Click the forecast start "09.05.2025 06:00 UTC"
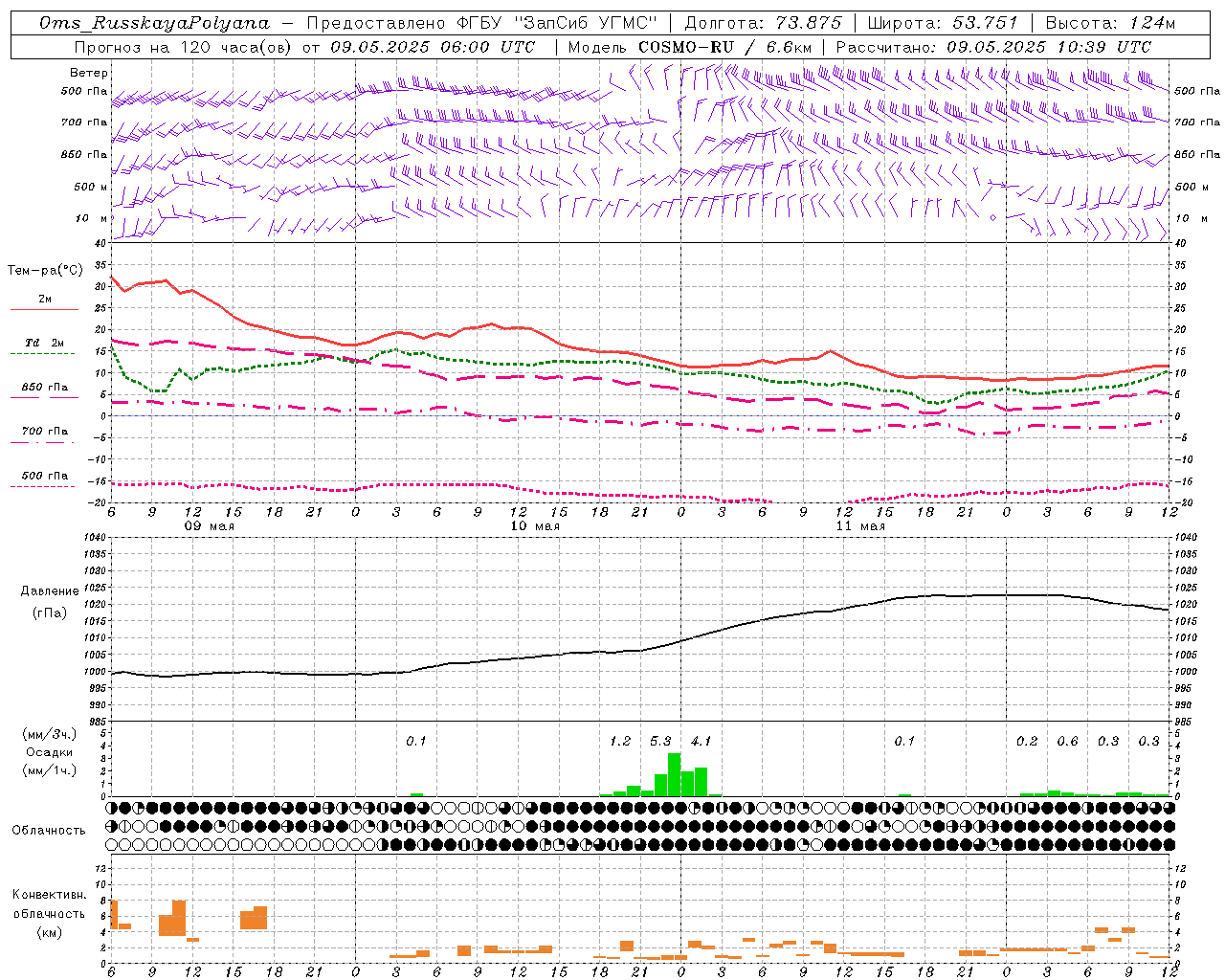This screenshot has height=980, width=1225. pyautogui.click(x=434, y=47)
